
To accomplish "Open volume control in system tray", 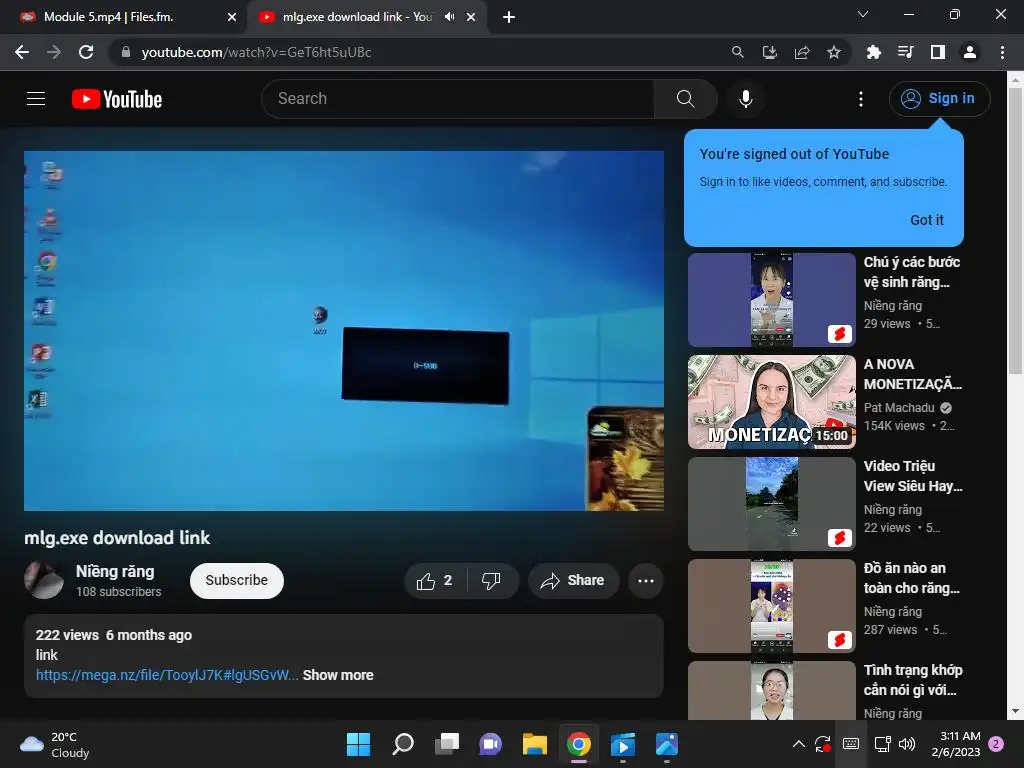I will [x=906, y=744].
